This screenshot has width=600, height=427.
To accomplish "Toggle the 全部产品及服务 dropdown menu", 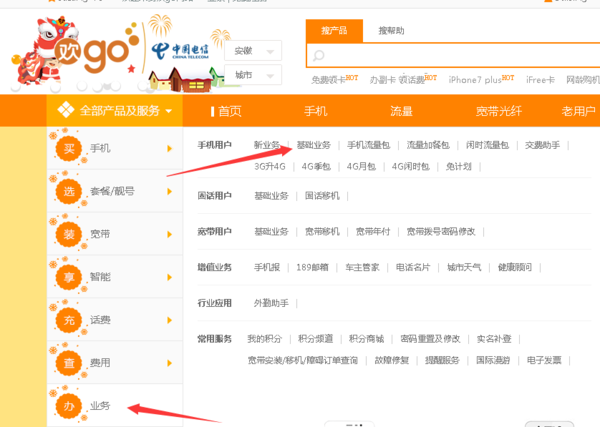I will click(114, 111).
